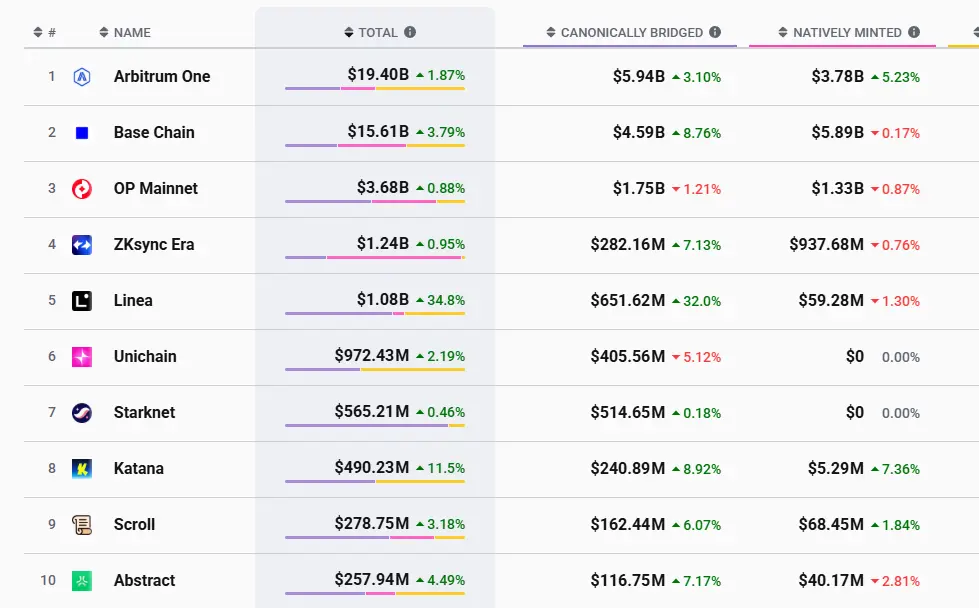Image resolution: width=979 pixels, height=608 pixels.
Task: Sort by the # rank column
Action: pyautogui.click(x=44, y=33)
